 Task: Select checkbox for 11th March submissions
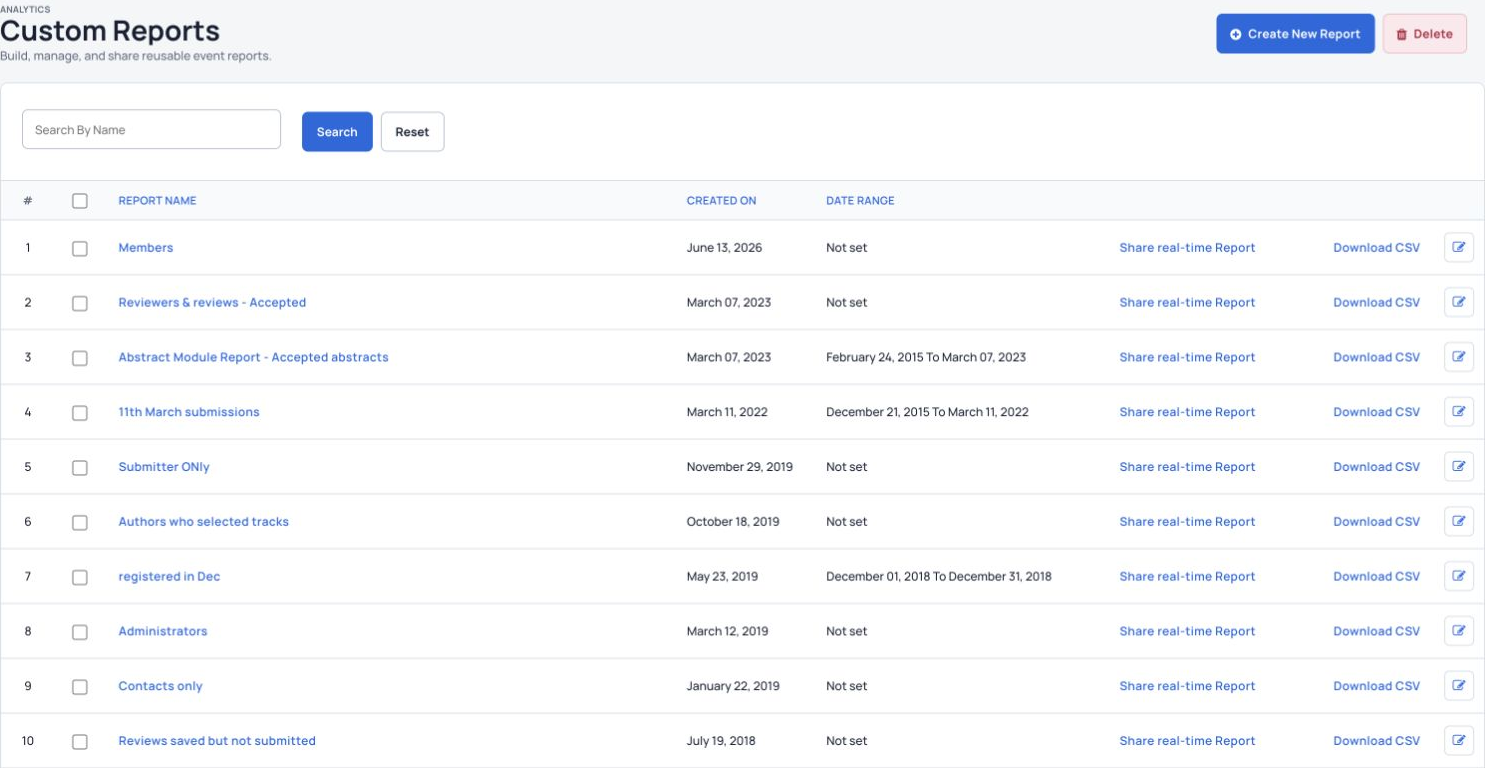click(80, 413)
